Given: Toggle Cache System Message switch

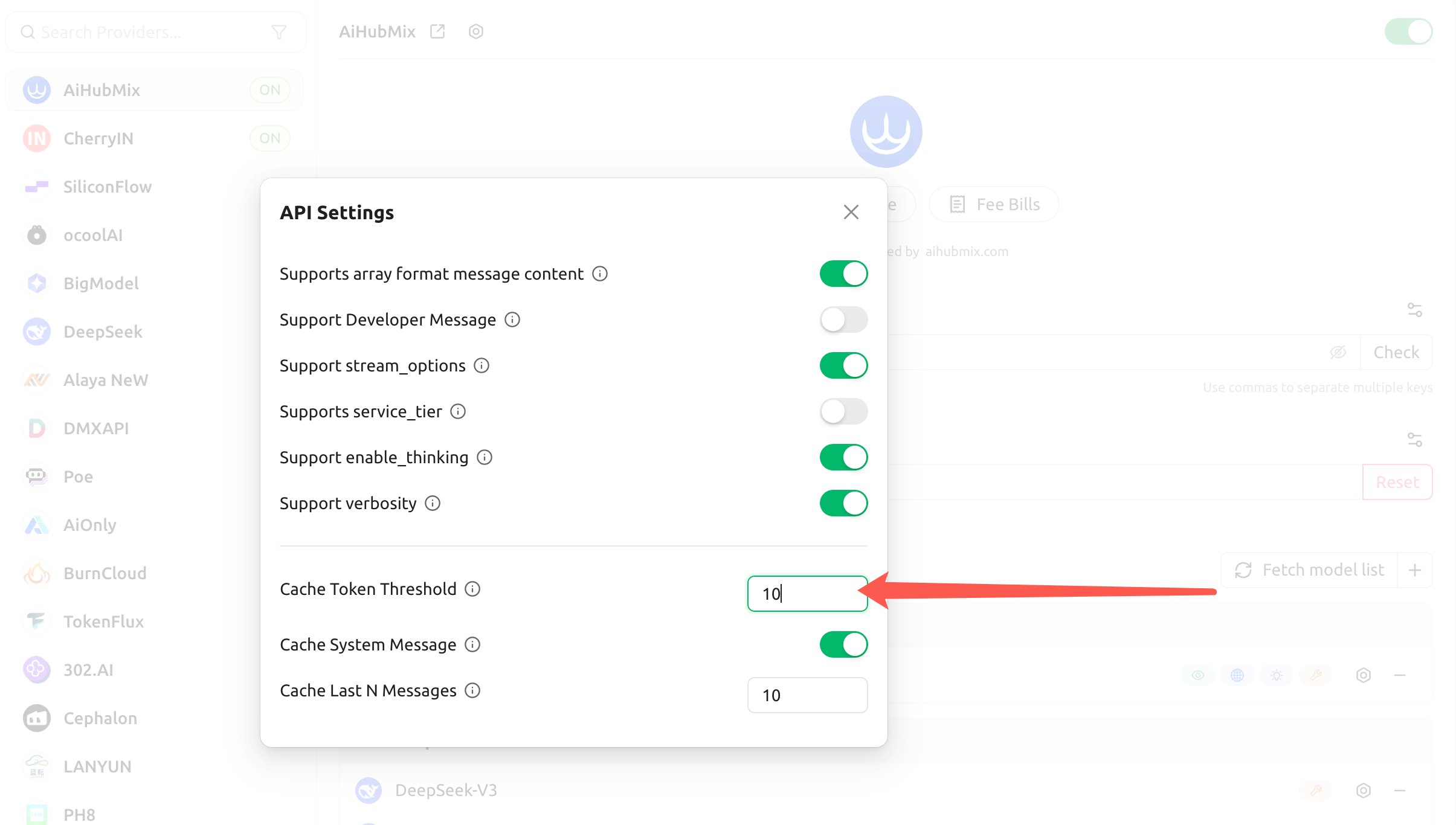Looking at the screenshot, I should pos(843,644).
